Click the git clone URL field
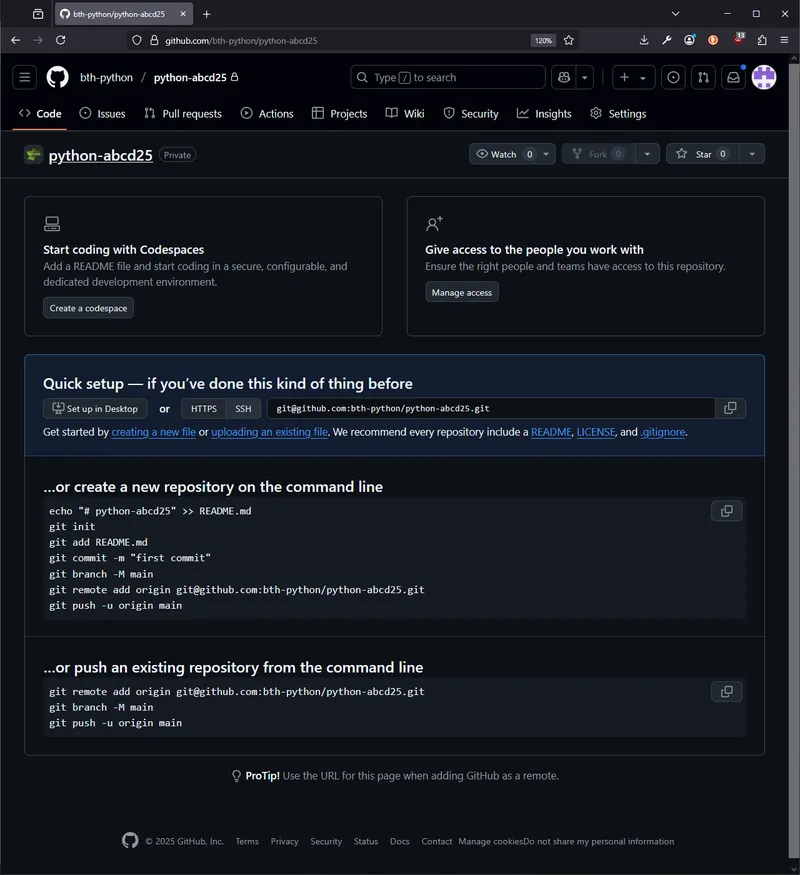Viewport: 800px width, 875px height. (491, 408)
